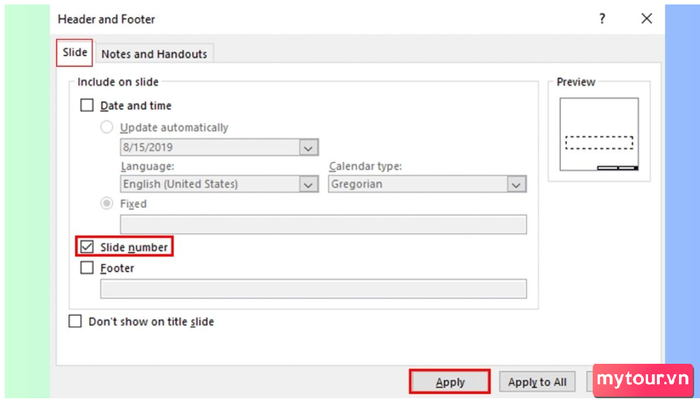The width and height of the screenshot is (700, 405).
Task: Open the Notes and Handouts tab
Action: (x=154, y=54)
